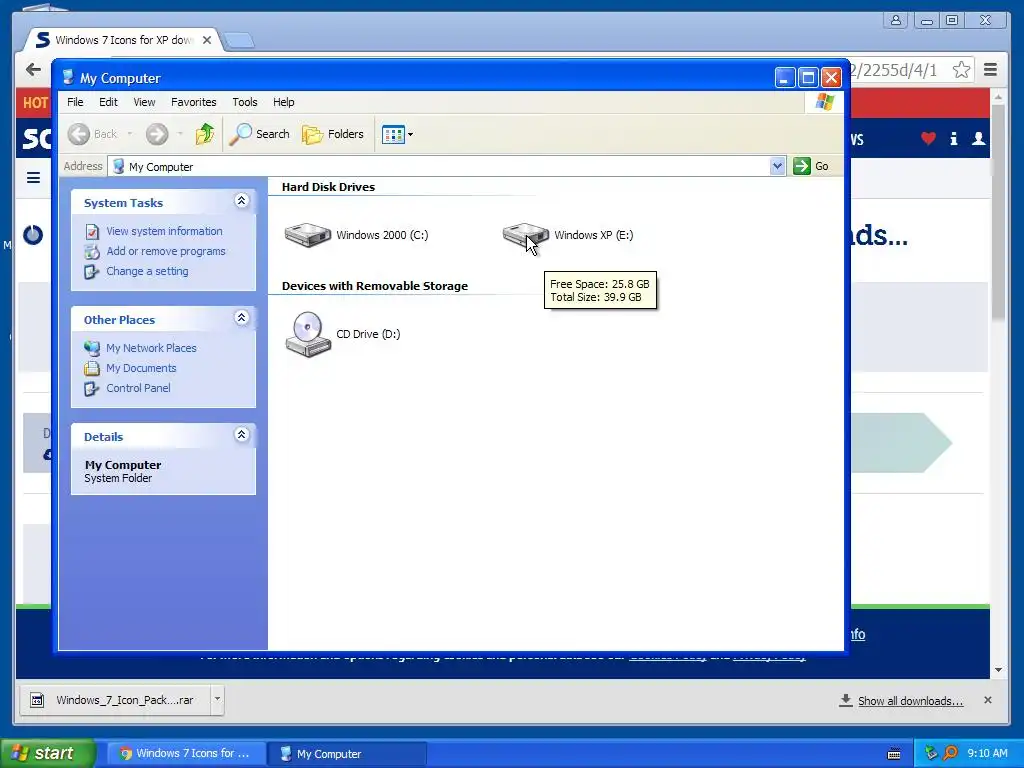Click the My Documents folder icon
Screen dimensions: 1024x768
(92, 368)
